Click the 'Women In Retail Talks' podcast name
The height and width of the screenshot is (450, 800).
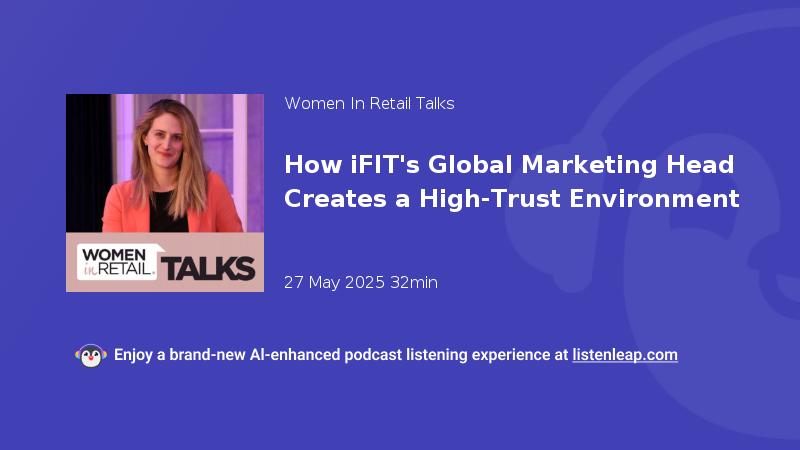(369, 104)
